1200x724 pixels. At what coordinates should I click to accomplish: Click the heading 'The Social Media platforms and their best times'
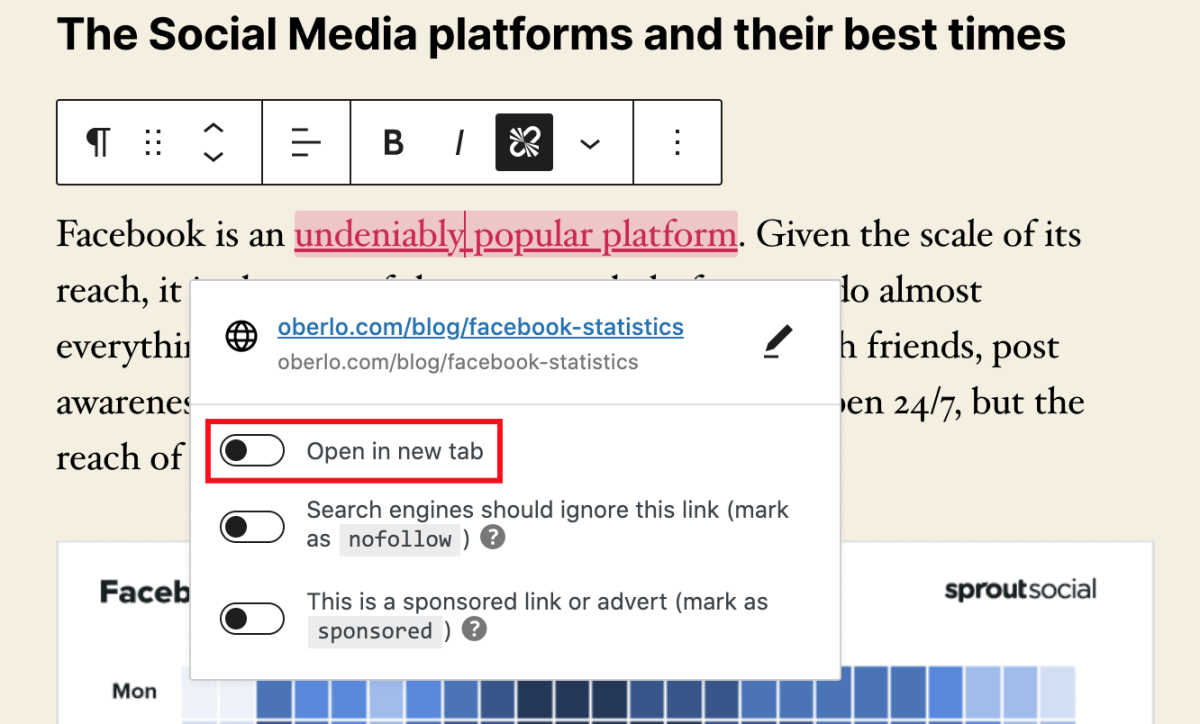(561, 36)
